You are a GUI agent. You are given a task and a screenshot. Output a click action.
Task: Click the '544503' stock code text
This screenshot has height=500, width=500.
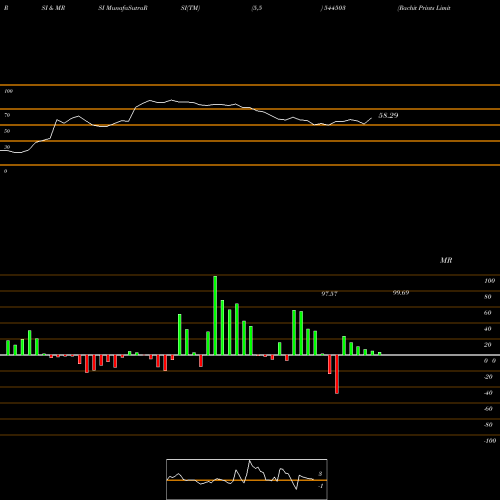coord(334,8)
